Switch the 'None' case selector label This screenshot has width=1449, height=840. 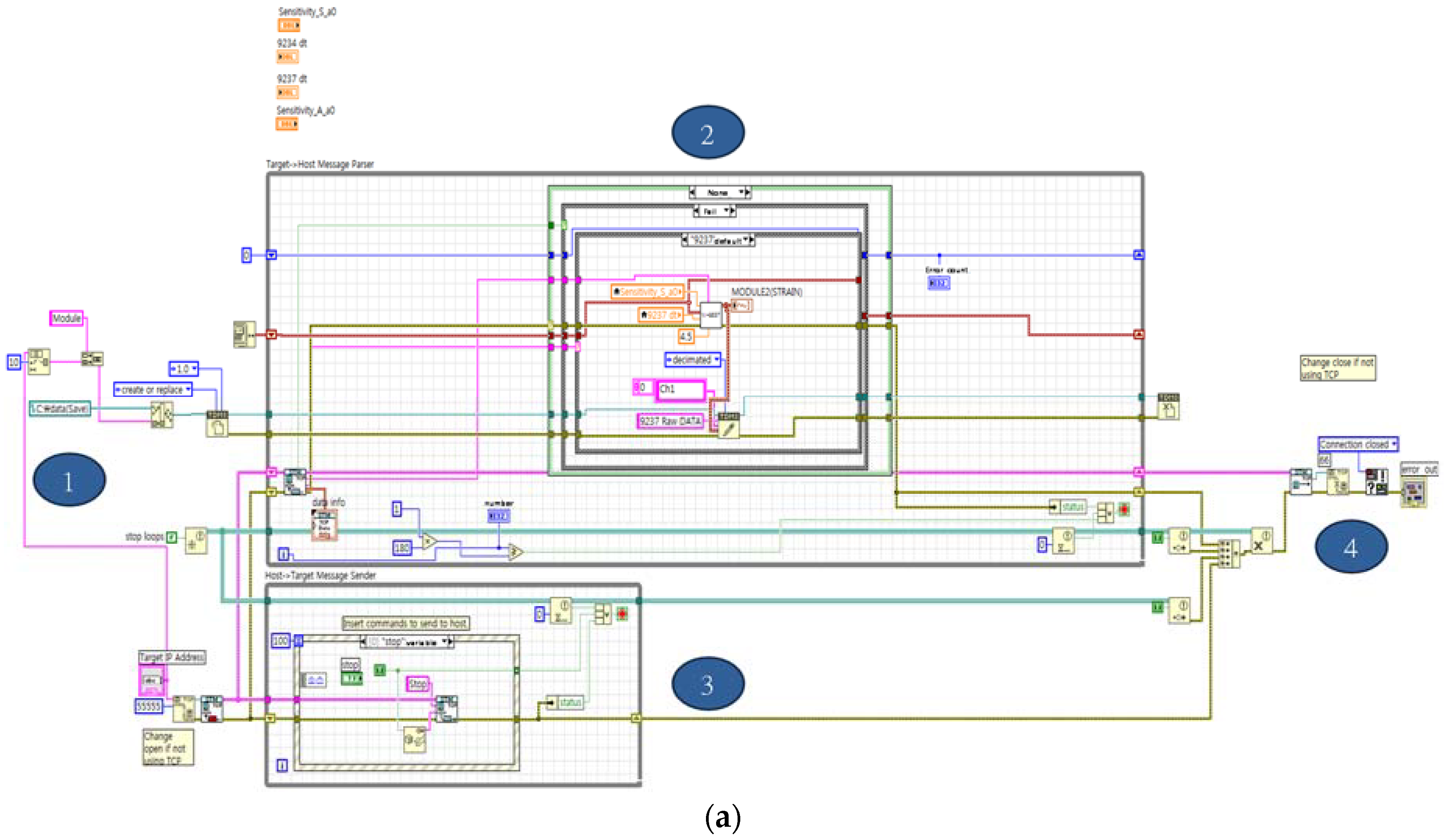[x=719, y=193]
